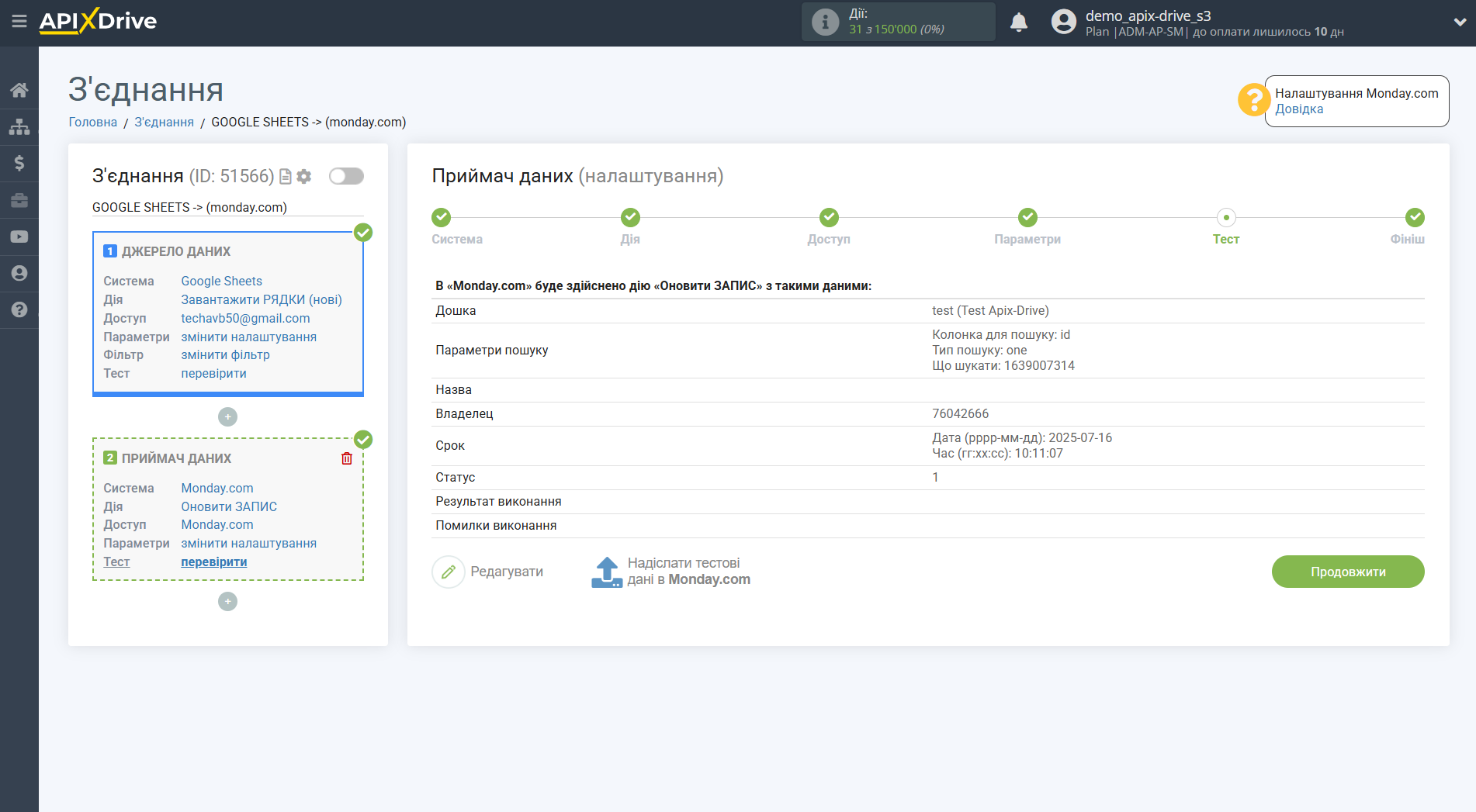Click Що шукати: 1639007314 text
1476x812 pixels.
[x=1003, y=365]
